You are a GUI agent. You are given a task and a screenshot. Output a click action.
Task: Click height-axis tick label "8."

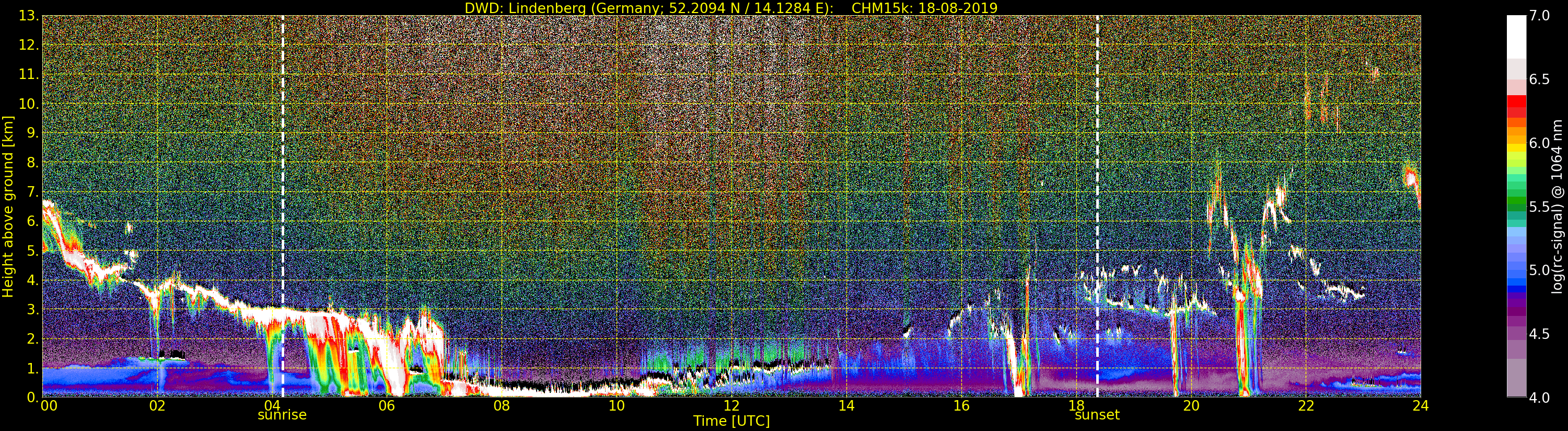pyautogui.click(x=32, y=163)
